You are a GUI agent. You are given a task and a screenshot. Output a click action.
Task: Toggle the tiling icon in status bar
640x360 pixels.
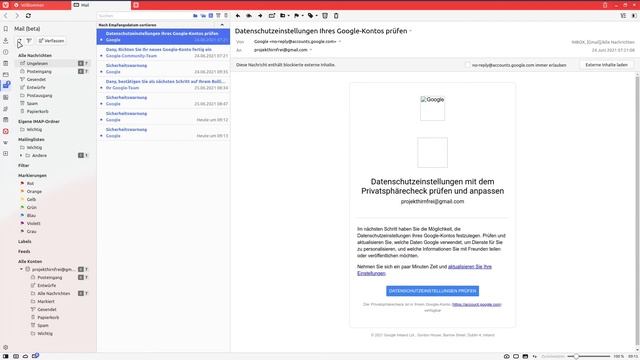(x=516, y=356)
